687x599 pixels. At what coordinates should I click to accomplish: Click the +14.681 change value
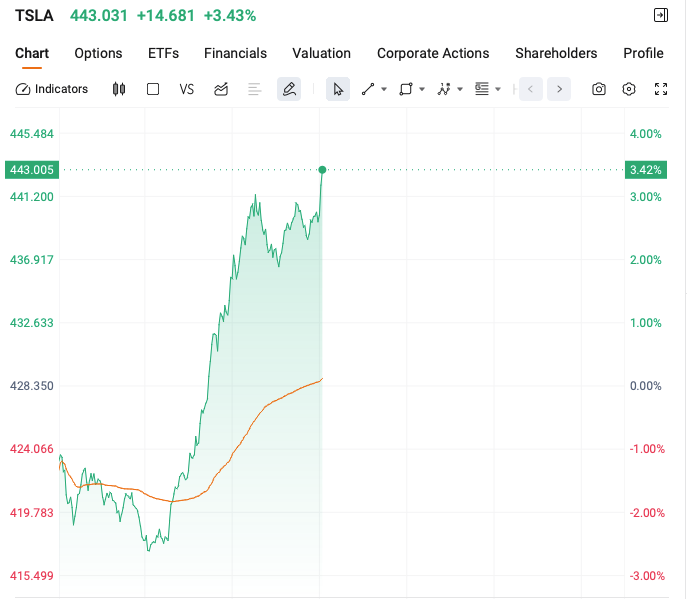click(x=166, y=16)
